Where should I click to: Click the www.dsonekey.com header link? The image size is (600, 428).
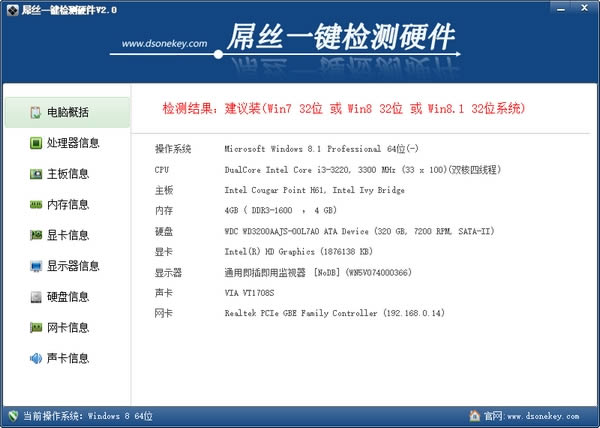click(165, 44)
